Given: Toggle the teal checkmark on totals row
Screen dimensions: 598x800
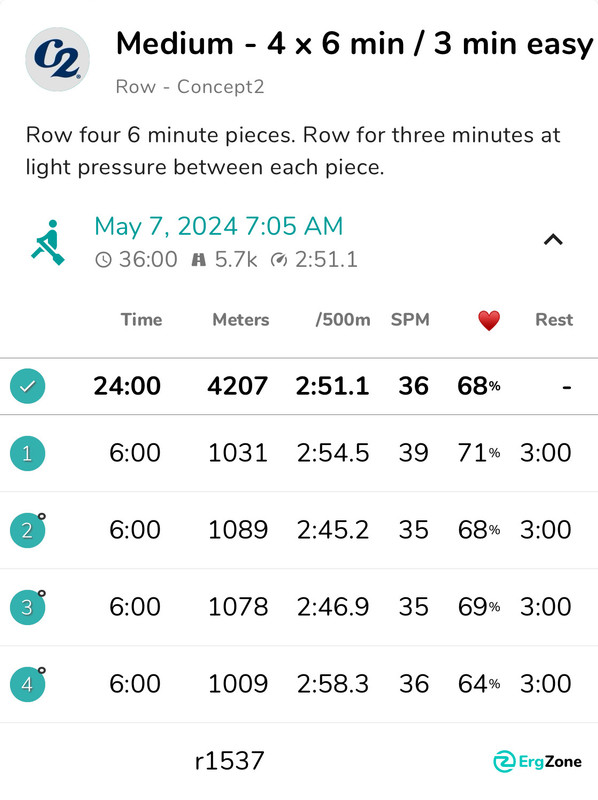Looking at the screenshot, I should pyautogui.click(x=28, y=386).
